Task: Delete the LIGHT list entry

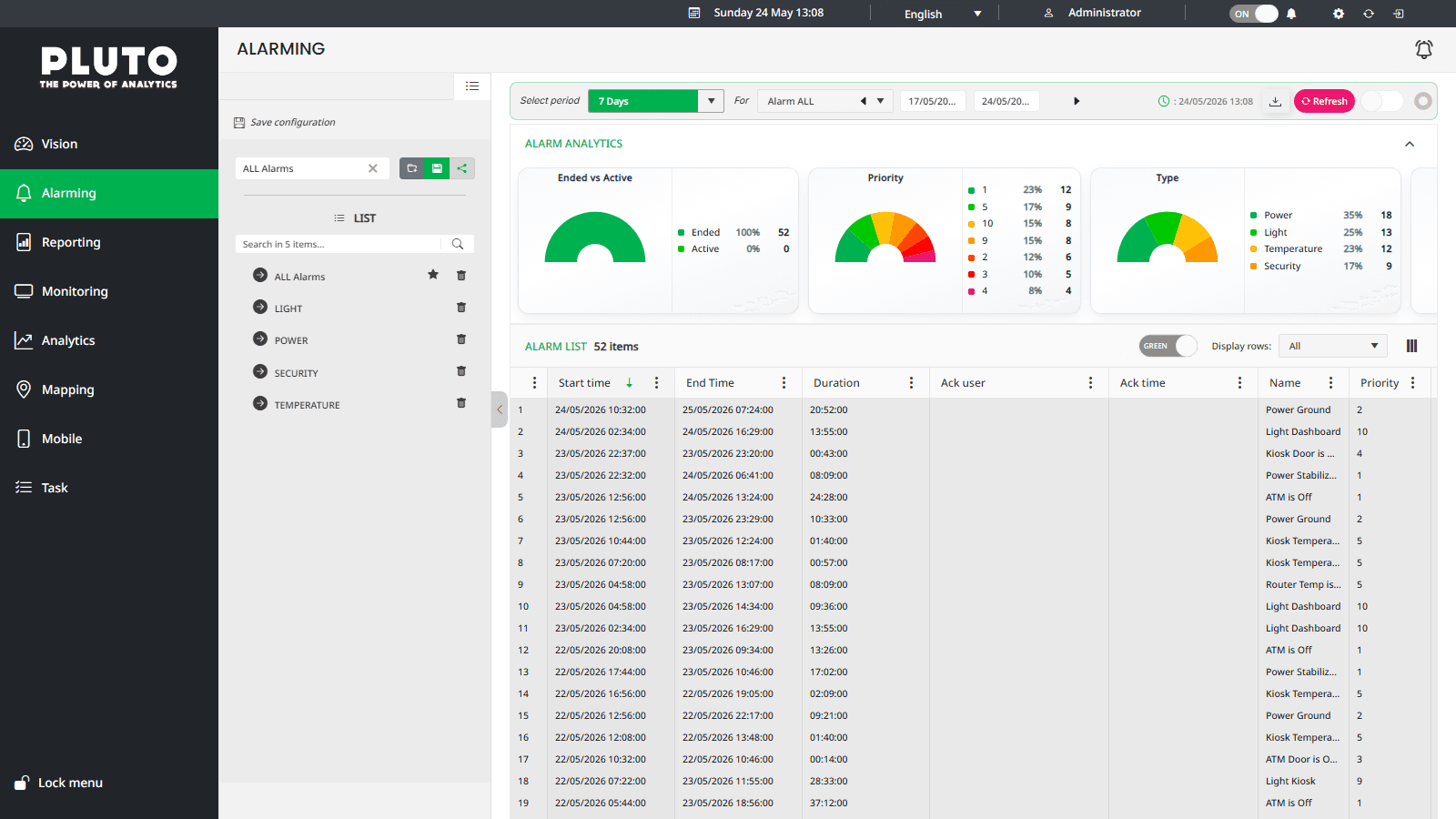Action: [461, 308]
